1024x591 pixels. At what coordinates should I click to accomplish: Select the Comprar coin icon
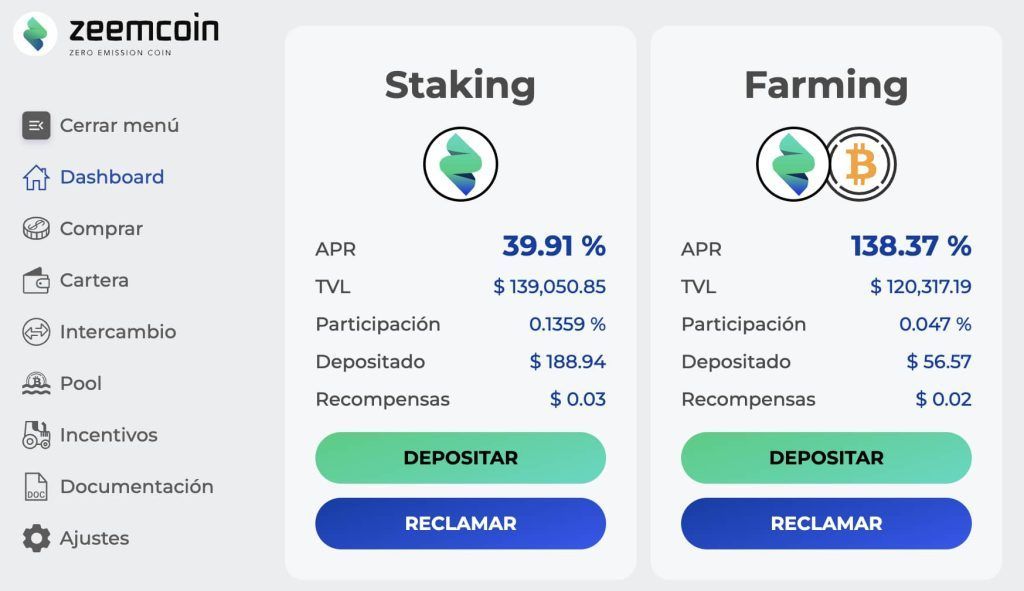[36, 229]
